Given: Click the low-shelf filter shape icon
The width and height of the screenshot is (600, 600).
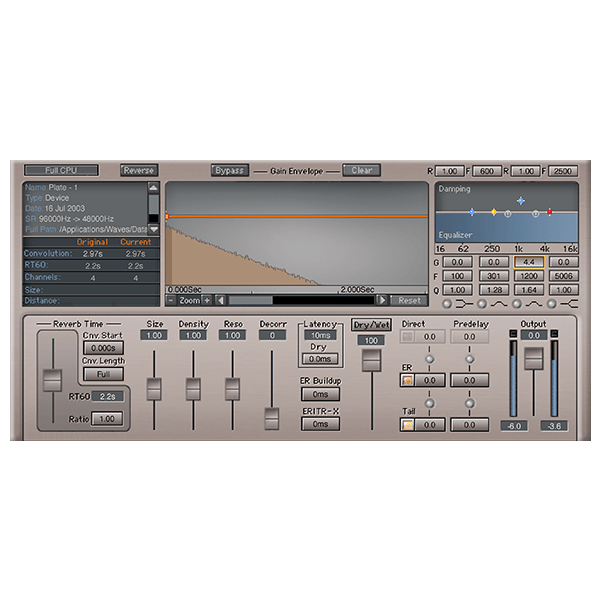Looking at the screenshot, I should [x=464, y=304].
